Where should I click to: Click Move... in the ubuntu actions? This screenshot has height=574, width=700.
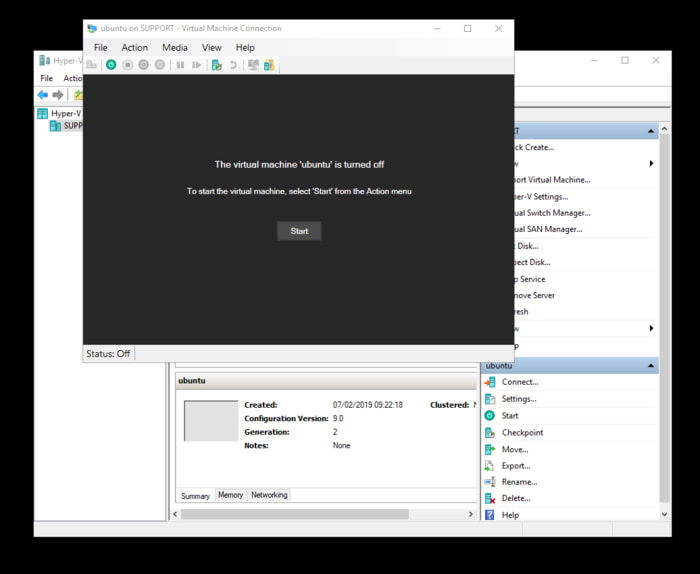515,449
